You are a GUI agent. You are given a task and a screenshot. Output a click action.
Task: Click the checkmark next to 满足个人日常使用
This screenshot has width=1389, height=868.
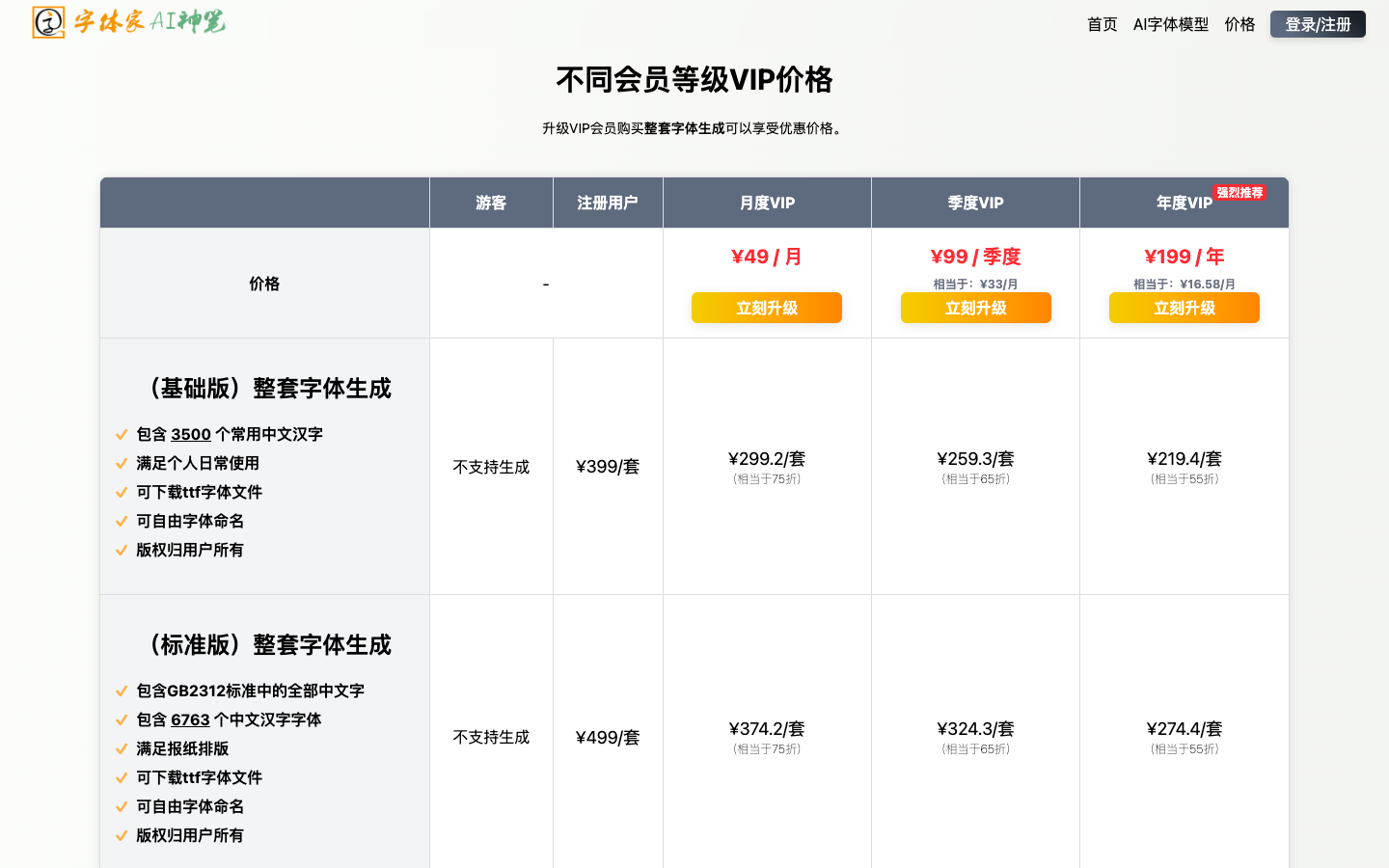(122, 463)
